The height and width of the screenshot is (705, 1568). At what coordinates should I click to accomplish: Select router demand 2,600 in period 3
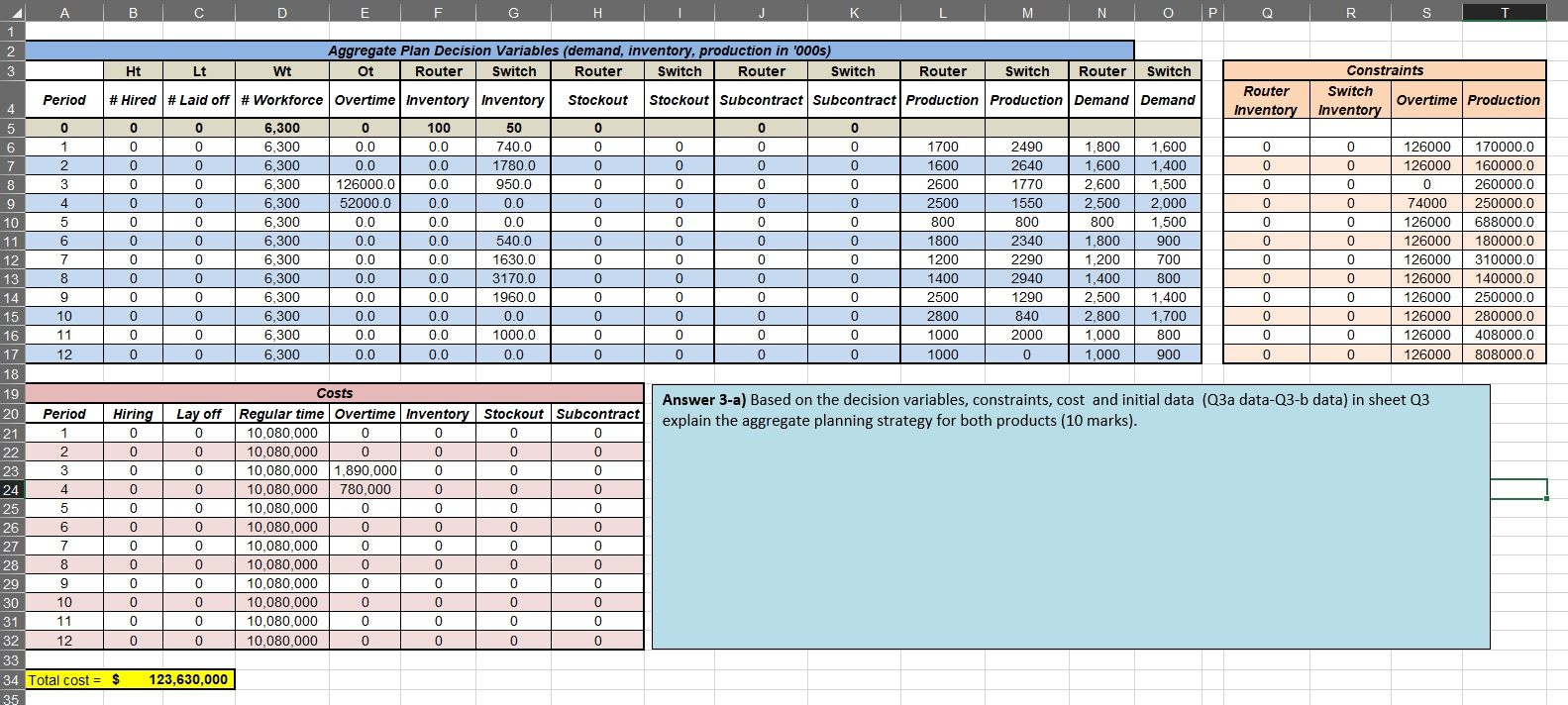(1102, 184)
